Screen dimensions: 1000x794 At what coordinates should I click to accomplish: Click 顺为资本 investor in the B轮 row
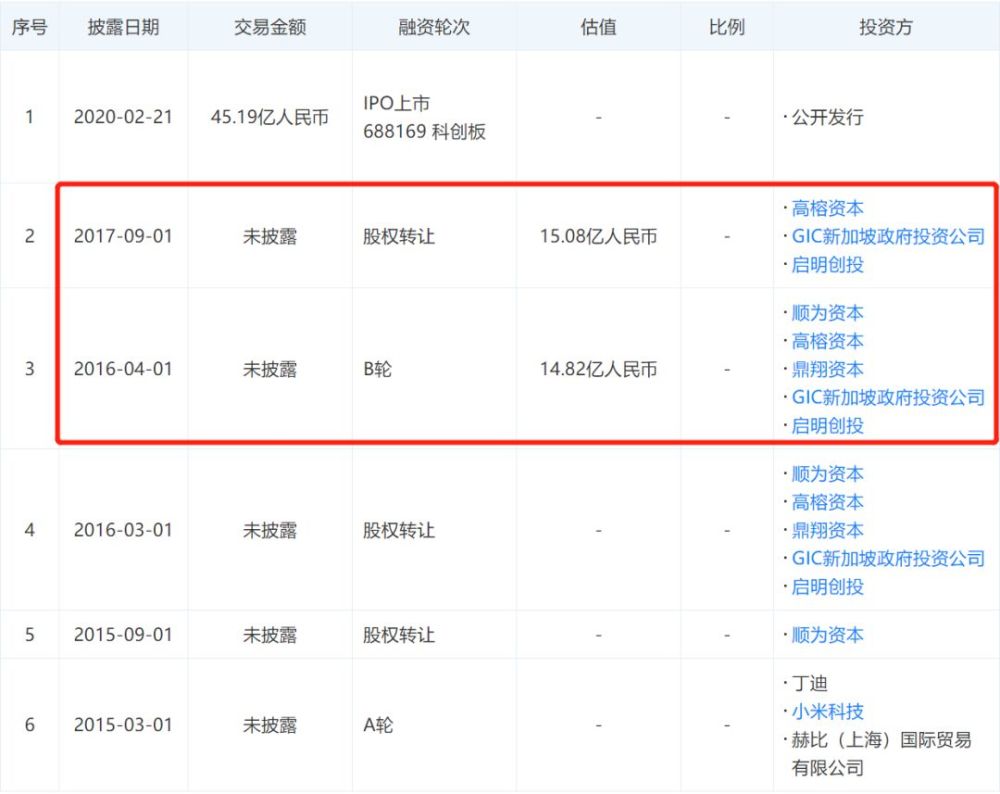(827, 313)
